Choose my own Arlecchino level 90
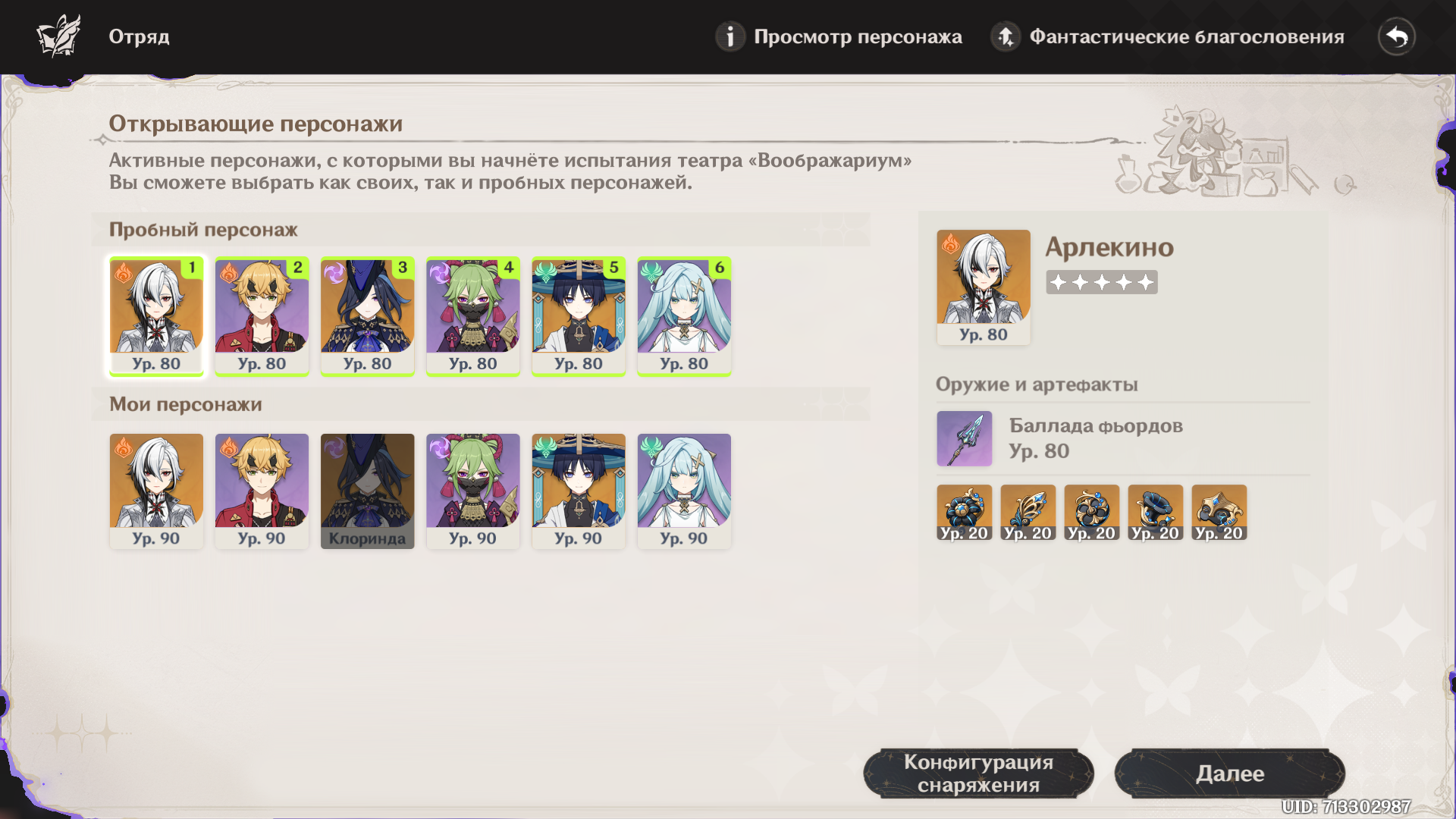 click(x=156, y=491)
